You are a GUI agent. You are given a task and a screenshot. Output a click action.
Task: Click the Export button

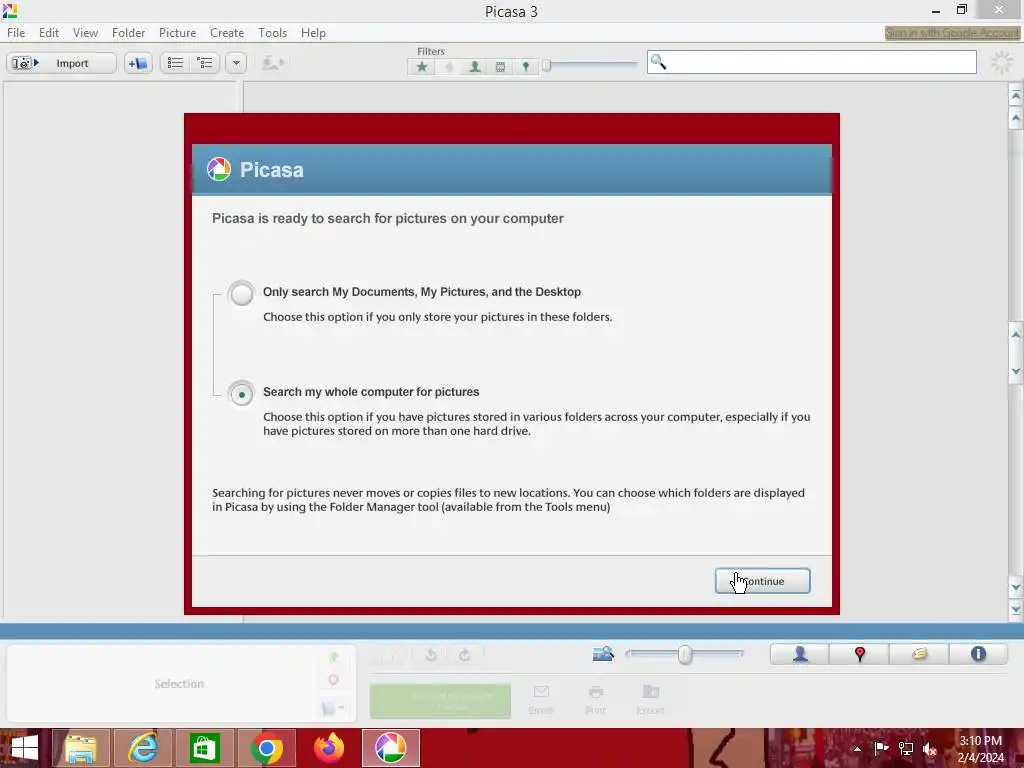(650, 700)
